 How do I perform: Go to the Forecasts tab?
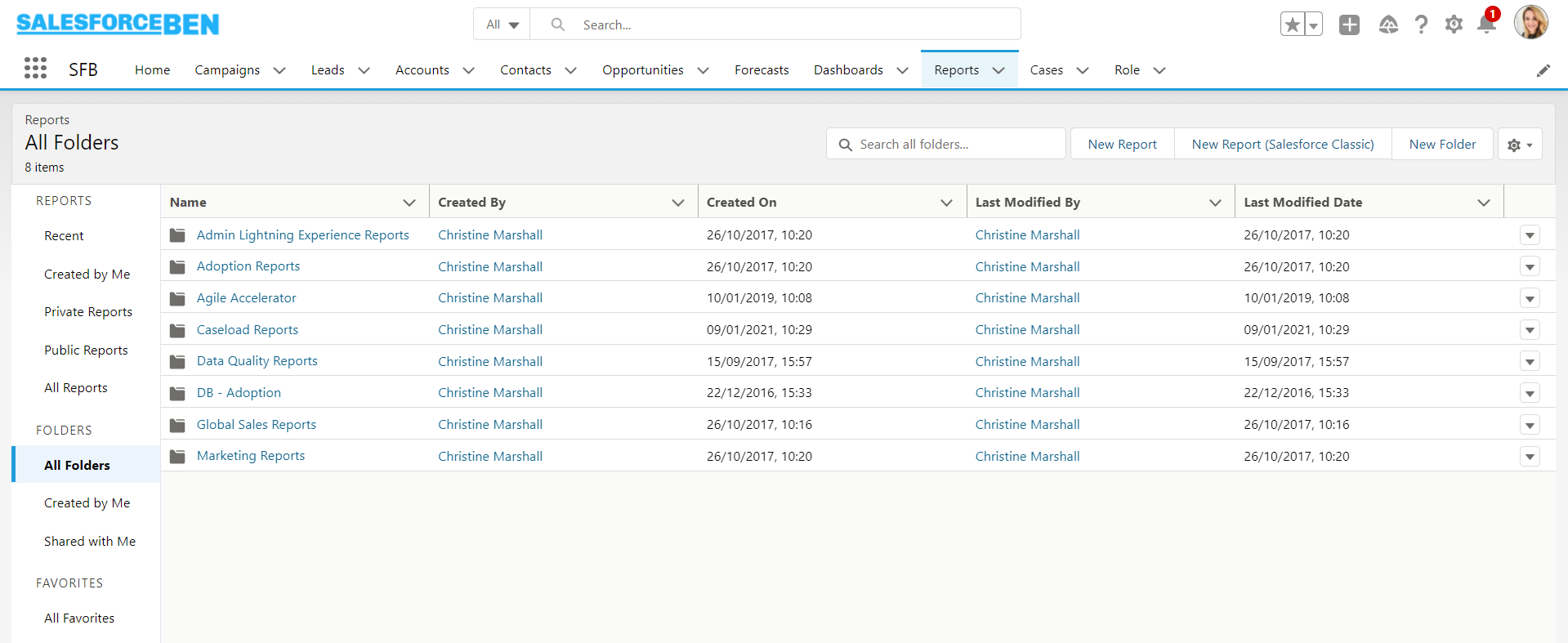(761, 70)
